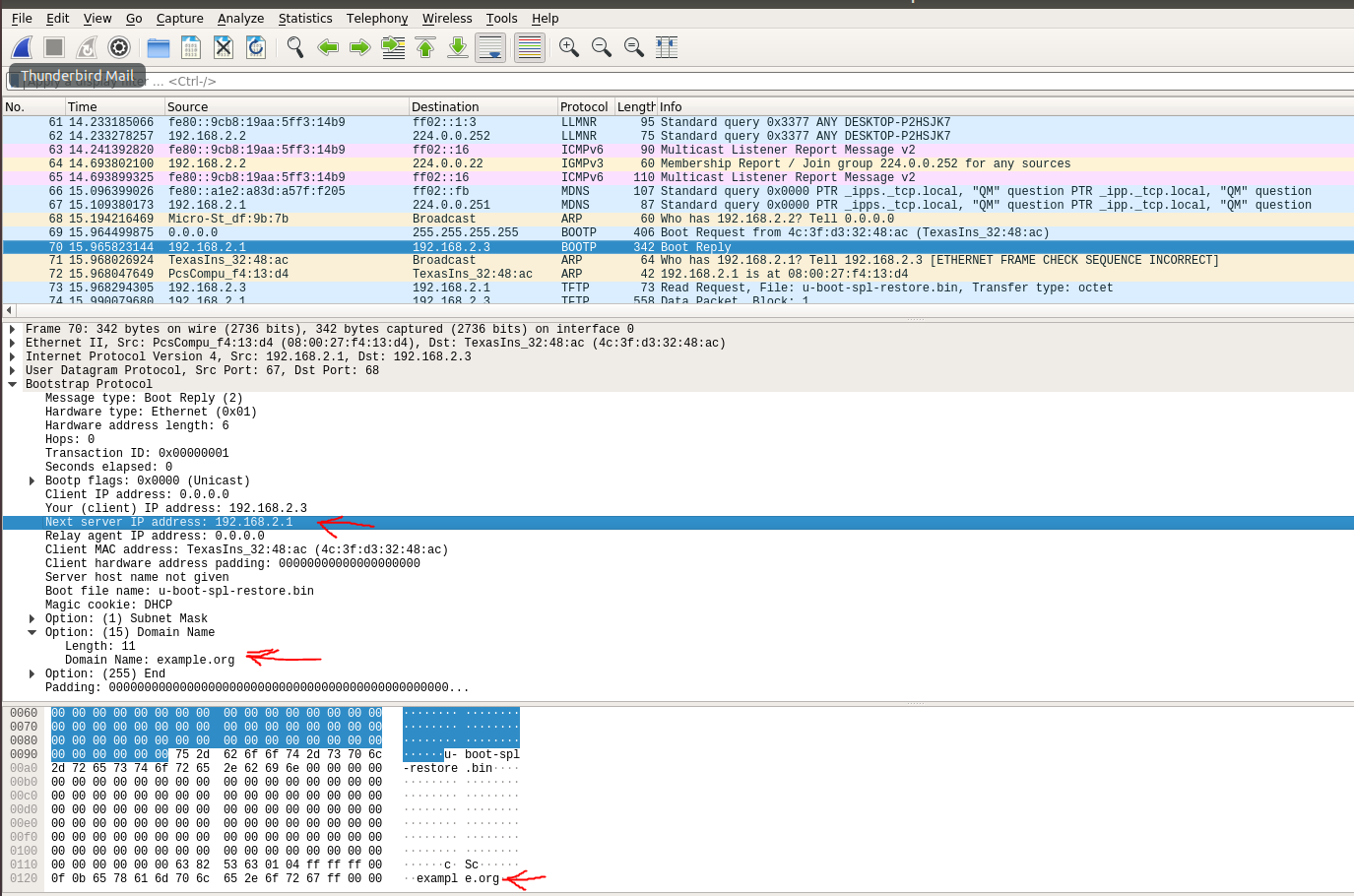Collapse the Bootstrap Protocol section
This screenshot has height=896, width=1354.
(x=12, y=385)
